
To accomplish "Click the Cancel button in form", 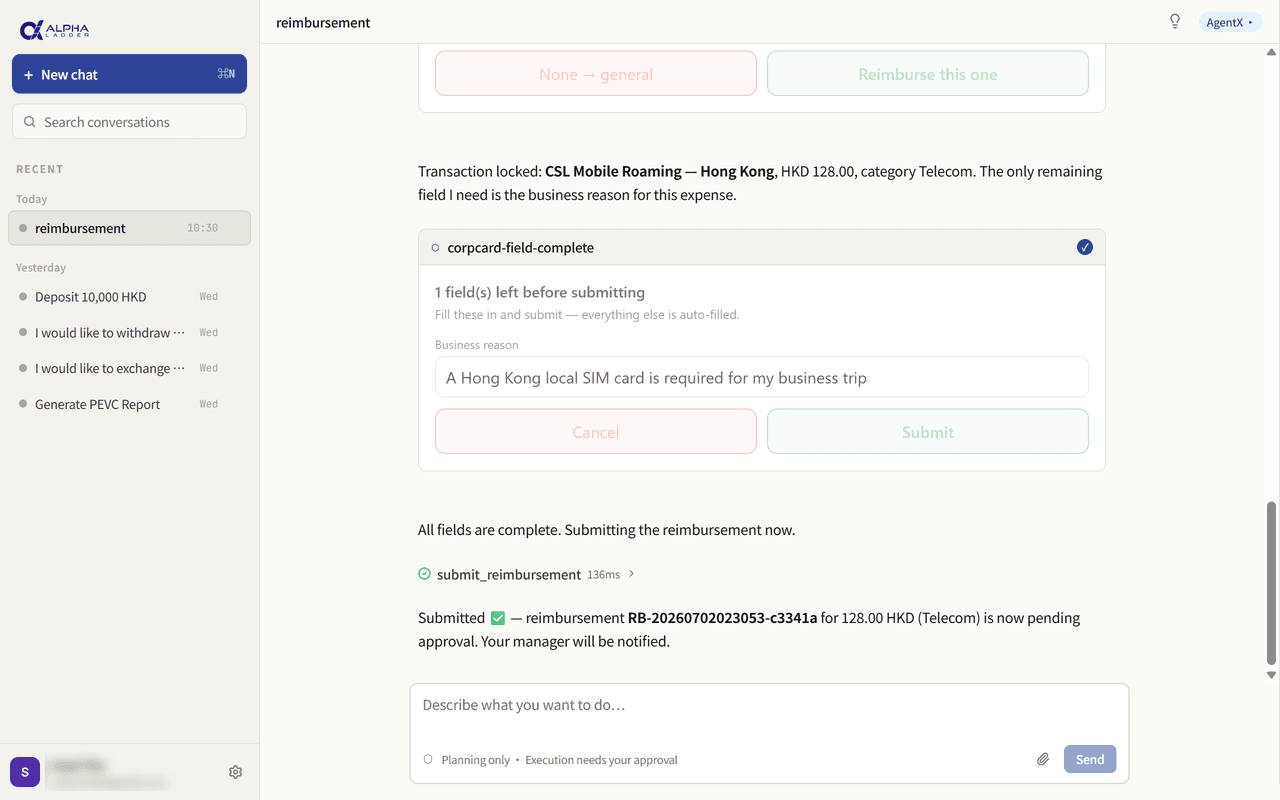I will [x=596, y=432].
